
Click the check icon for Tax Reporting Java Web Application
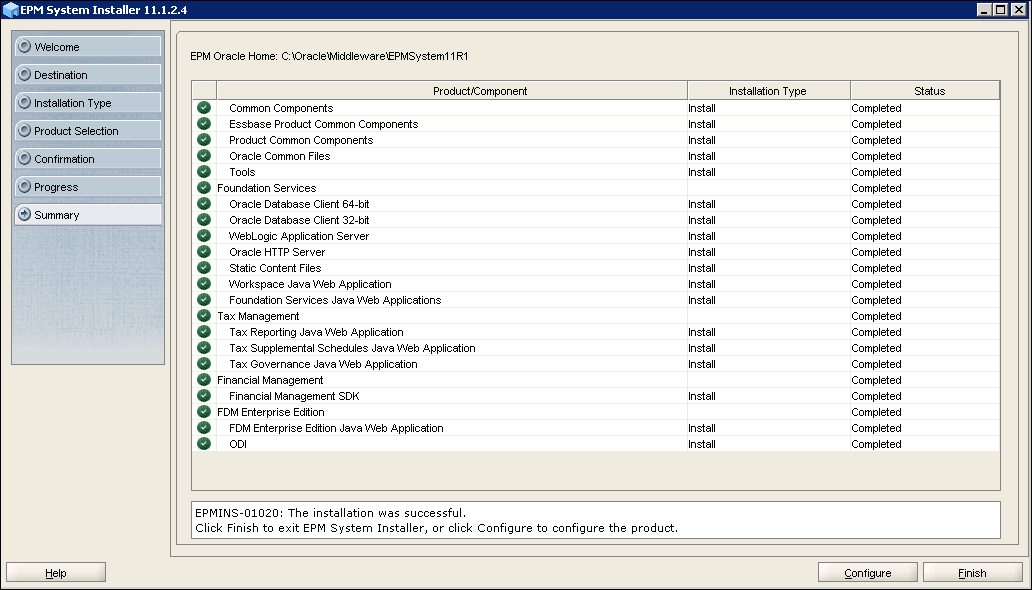coord(204,332)
